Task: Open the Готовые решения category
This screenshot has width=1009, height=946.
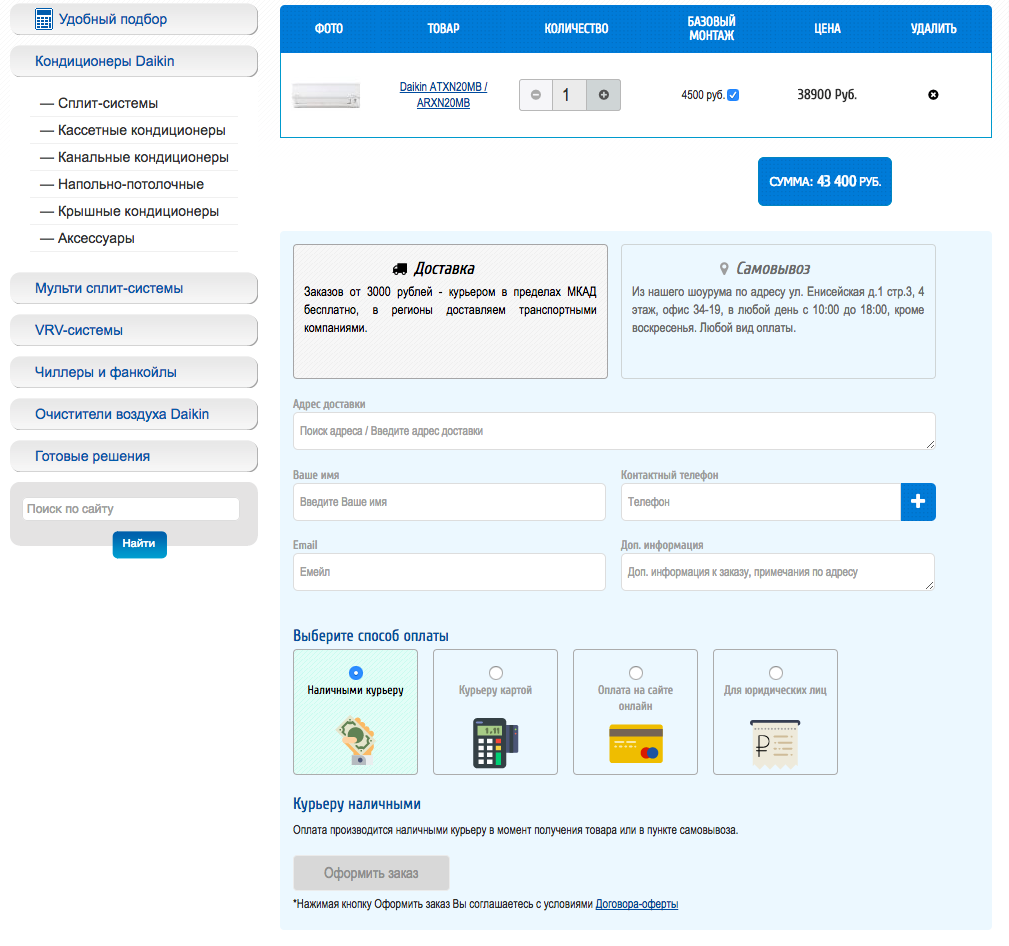Action: point(134,456)
